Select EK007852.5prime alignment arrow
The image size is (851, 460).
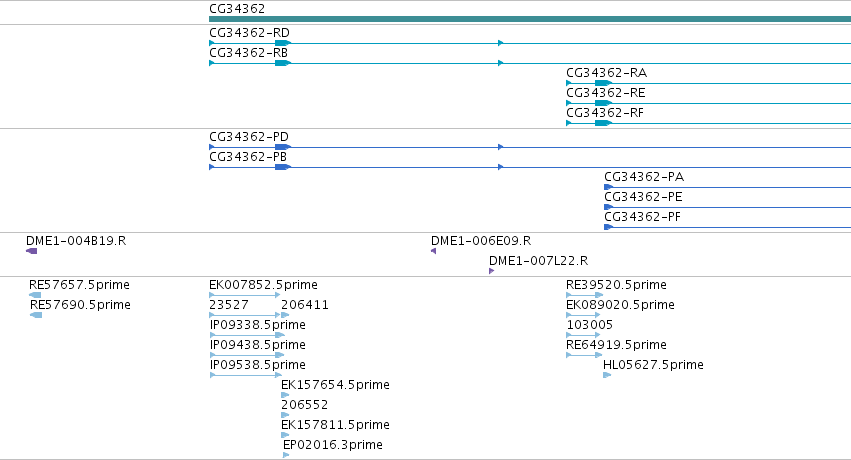point(245,295)
